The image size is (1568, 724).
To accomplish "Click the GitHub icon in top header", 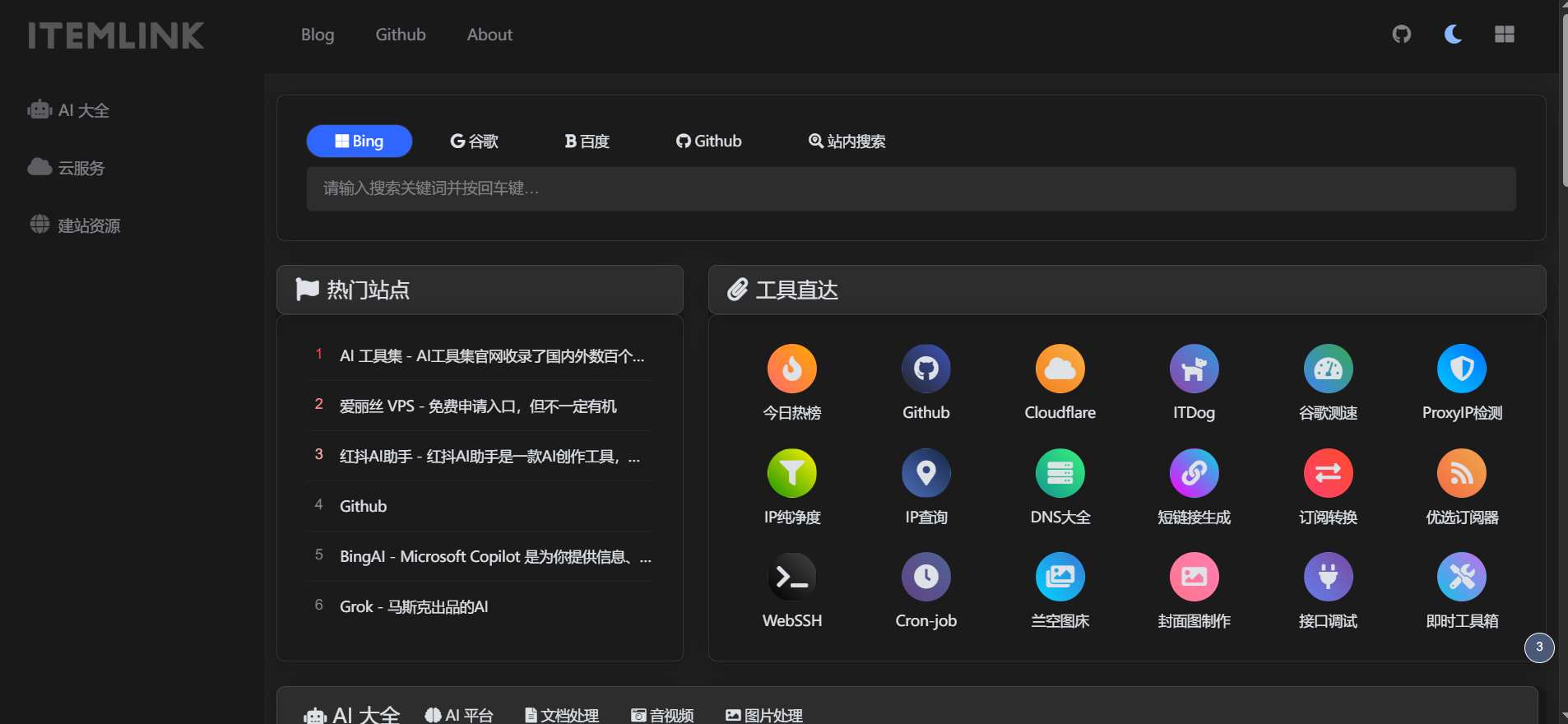I will pyautogui.click(x=1402, y=34).
